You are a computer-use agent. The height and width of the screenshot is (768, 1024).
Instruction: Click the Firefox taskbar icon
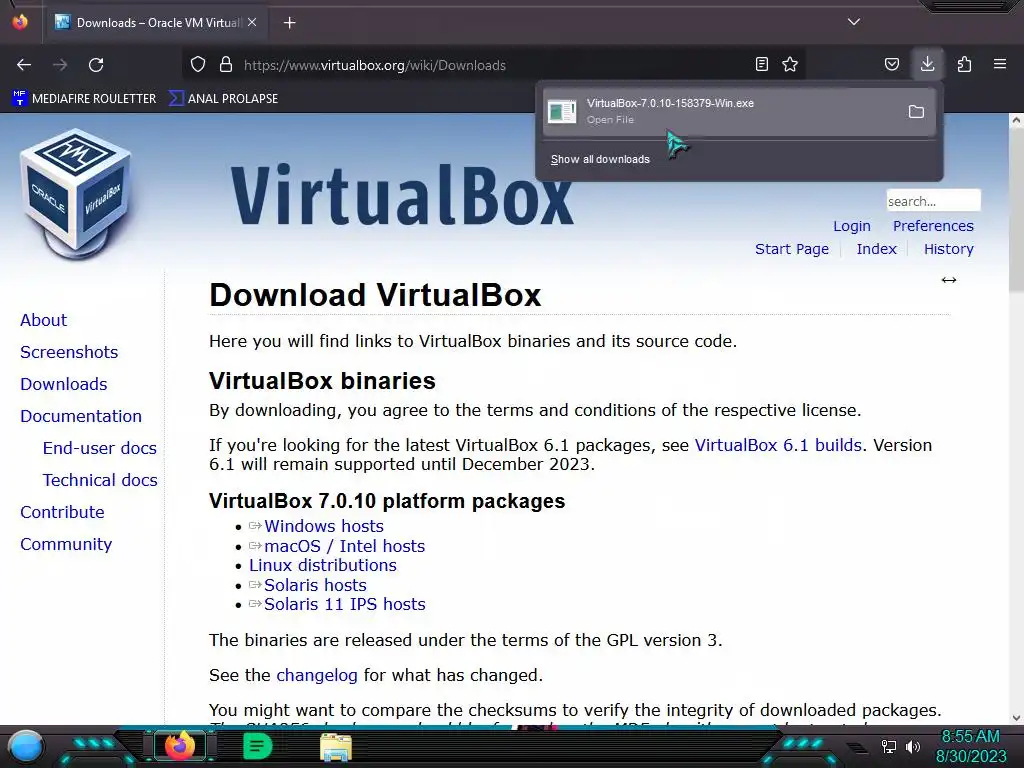click(180, 746)
